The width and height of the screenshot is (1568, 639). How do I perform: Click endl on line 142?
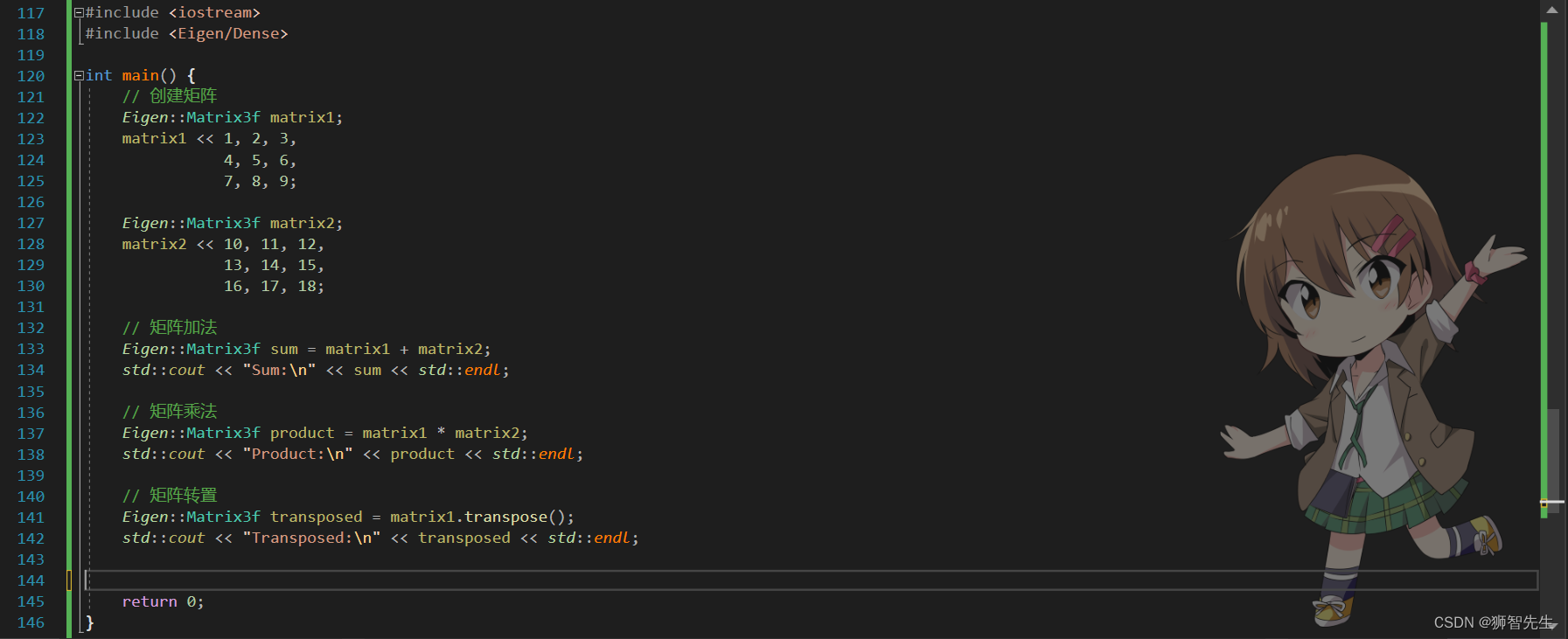pos(612,538)
